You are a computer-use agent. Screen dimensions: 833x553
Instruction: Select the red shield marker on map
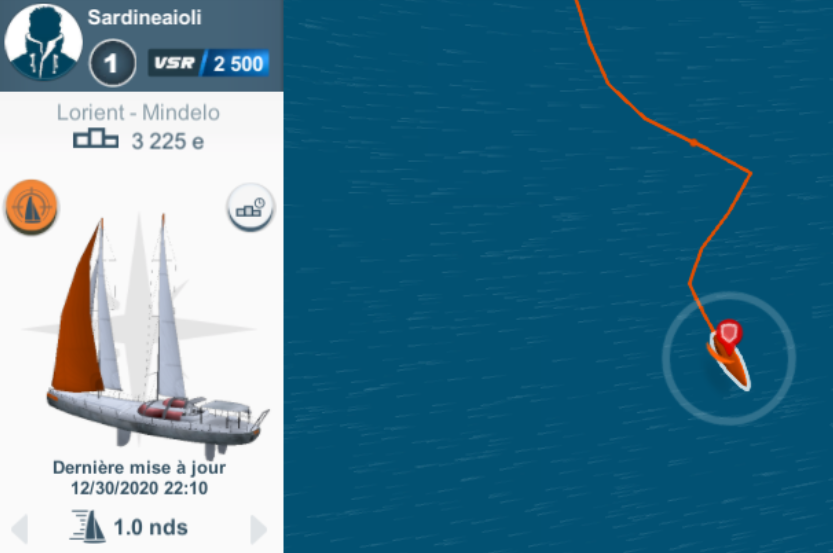pyautogui.click(x=728, y=336)
